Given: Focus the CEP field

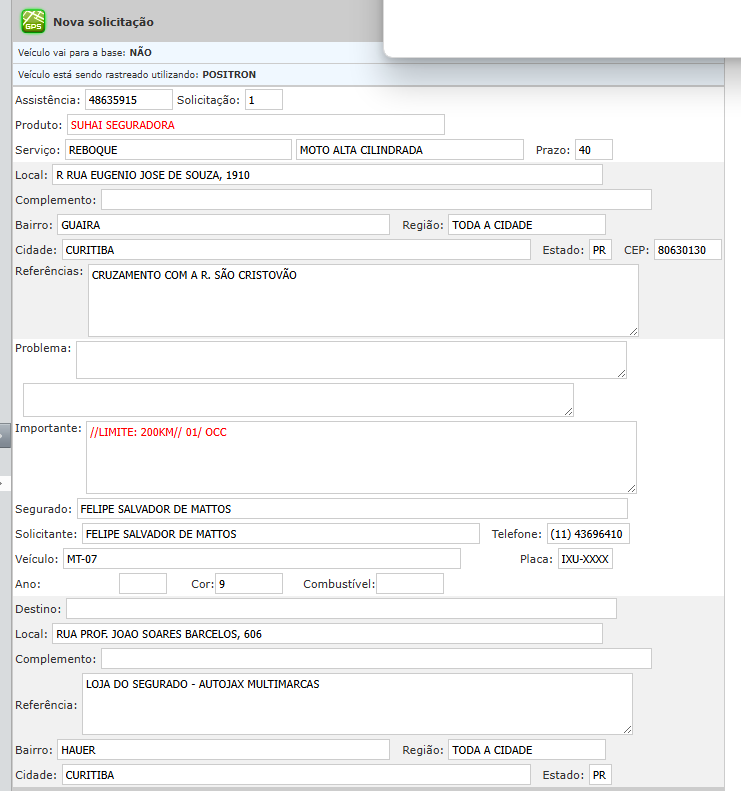Looking at the screenshot, I should pyautogui.click(x=687, y=250).
